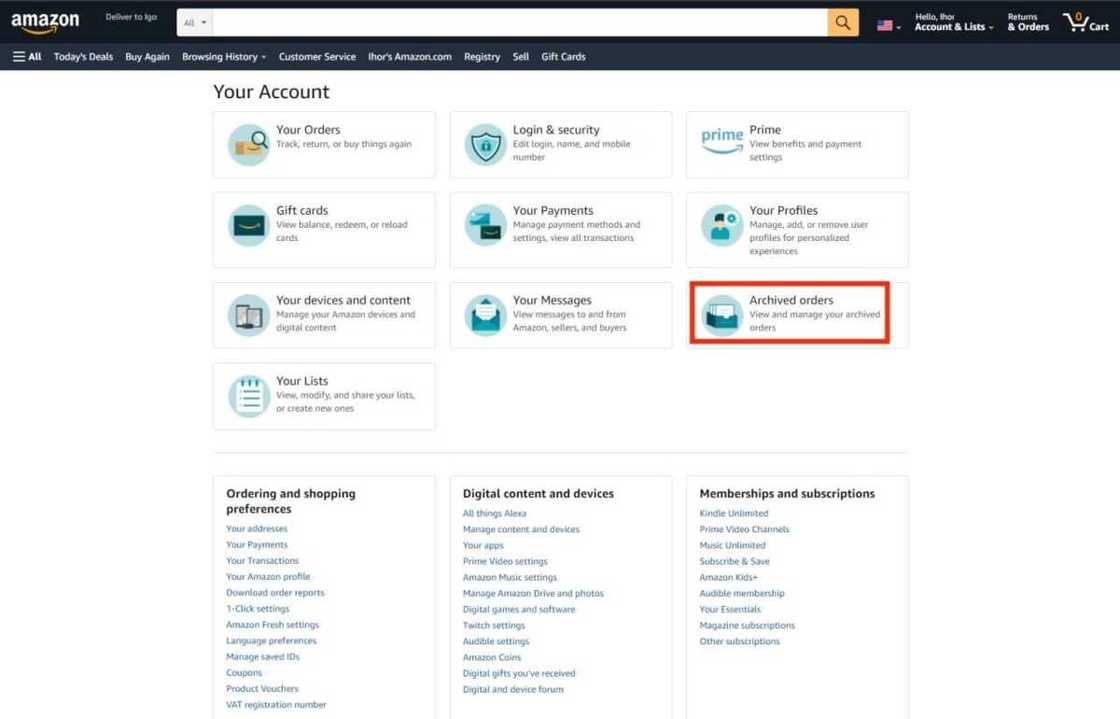Open the Your Amazon profile link

tap(268, 577)
